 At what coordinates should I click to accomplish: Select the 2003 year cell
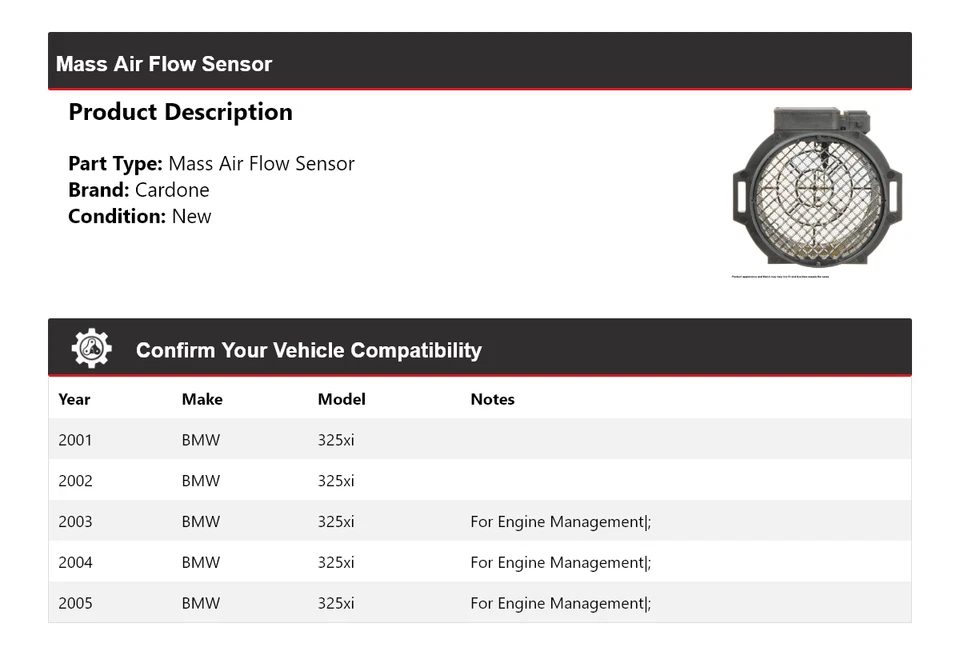coord(75,522)
